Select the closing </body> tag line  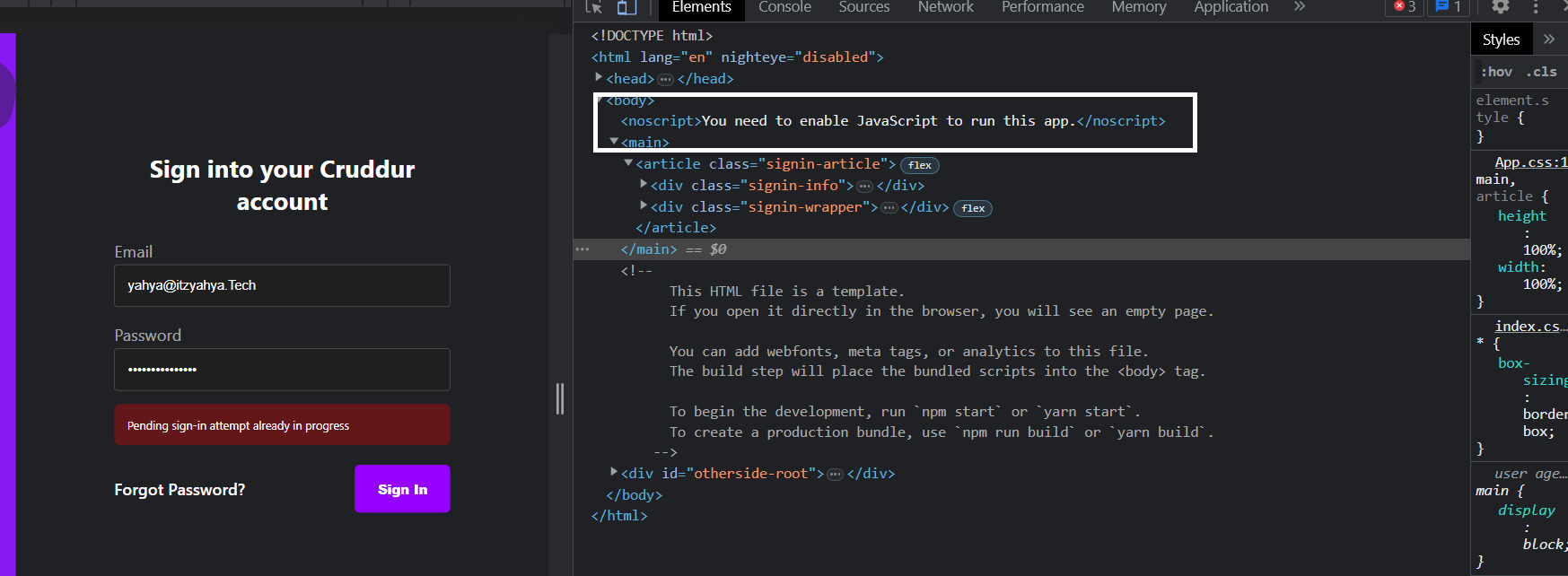tap(634, 495)
